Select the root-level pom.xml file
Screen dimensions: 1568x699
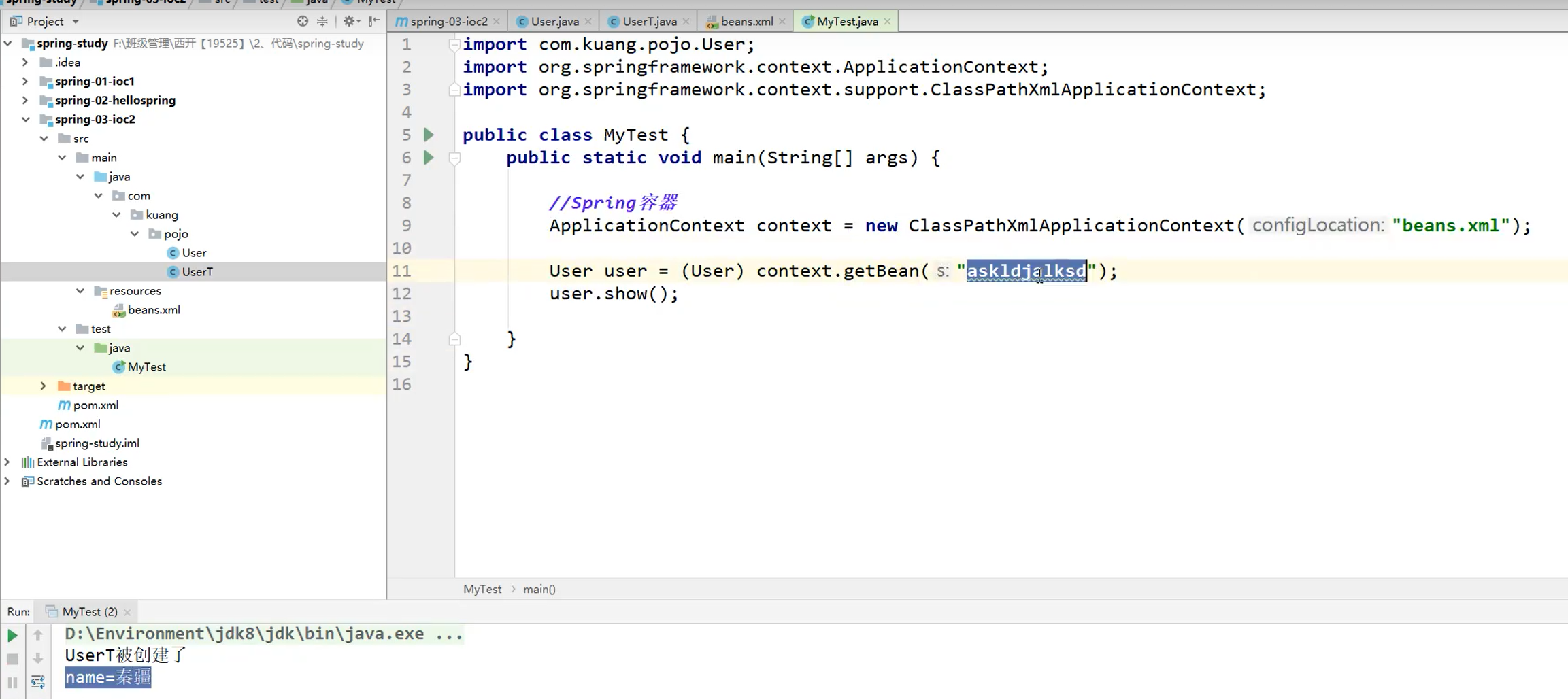point(78,424)
